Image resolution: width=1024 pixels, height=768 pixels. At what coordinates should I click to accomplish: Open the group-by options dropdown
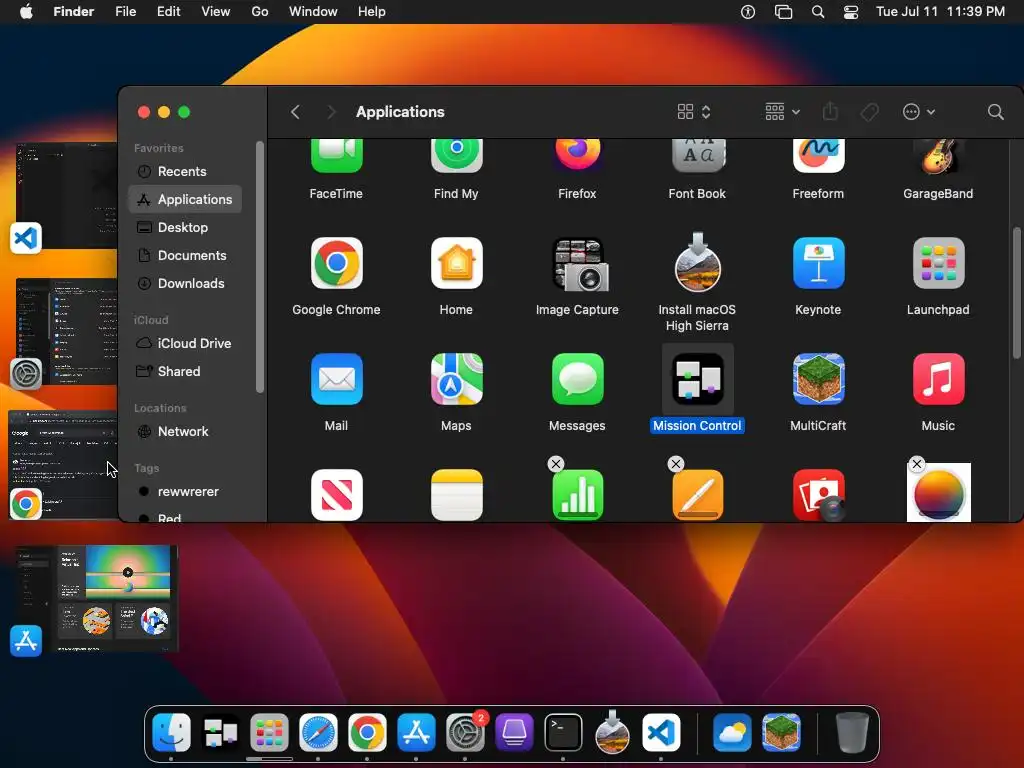click(x=782, y=112)
